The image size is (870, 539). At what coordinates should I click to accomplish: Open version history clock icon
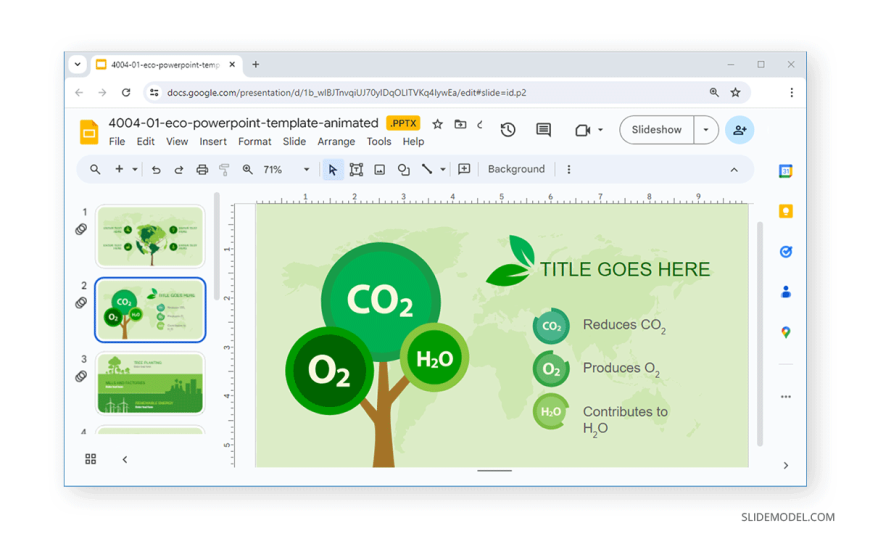coord(508,130)
